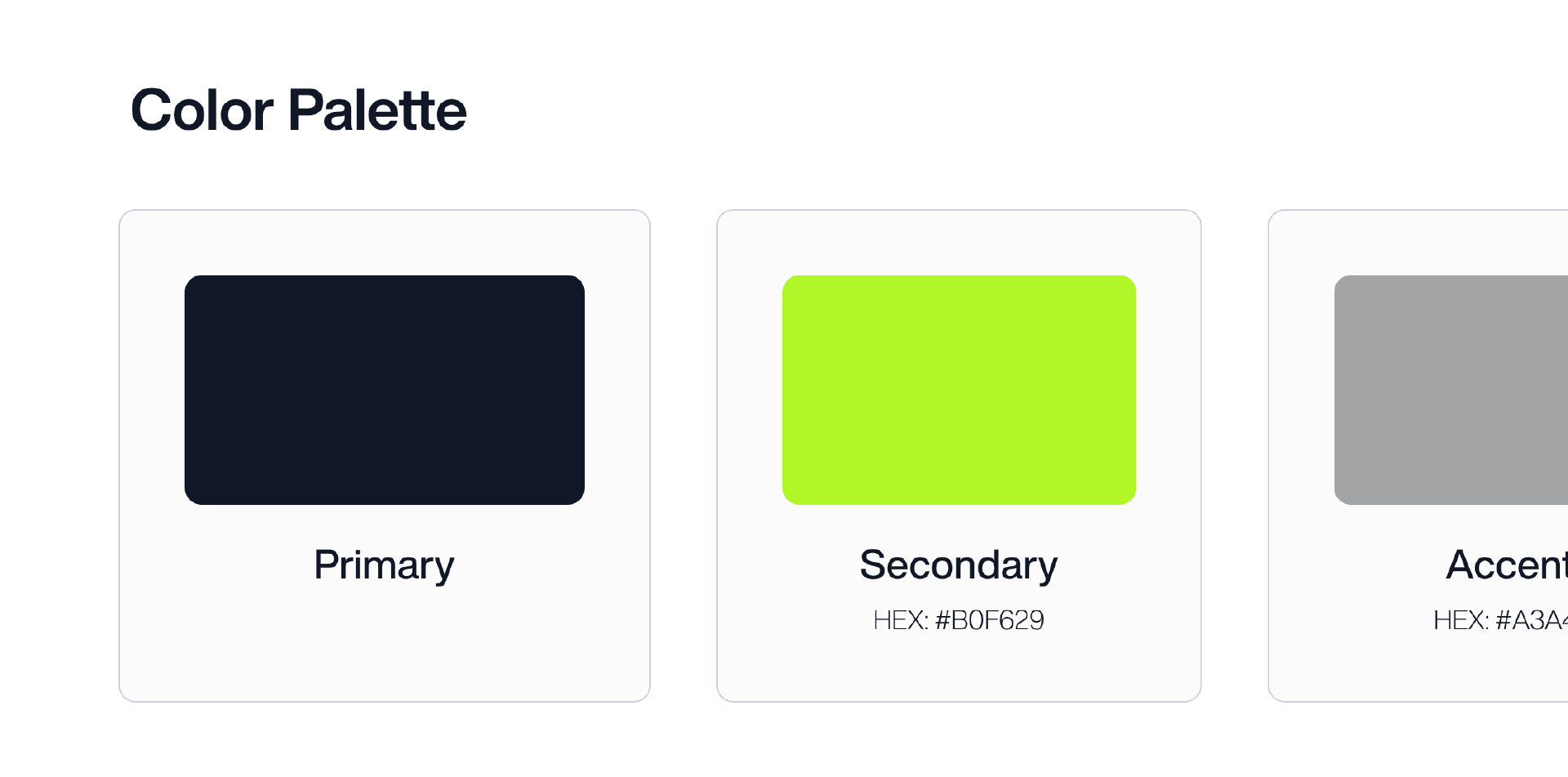Click Secondary card padding below its hex code
Viewport: 1568px width, 777px height.
959,668
